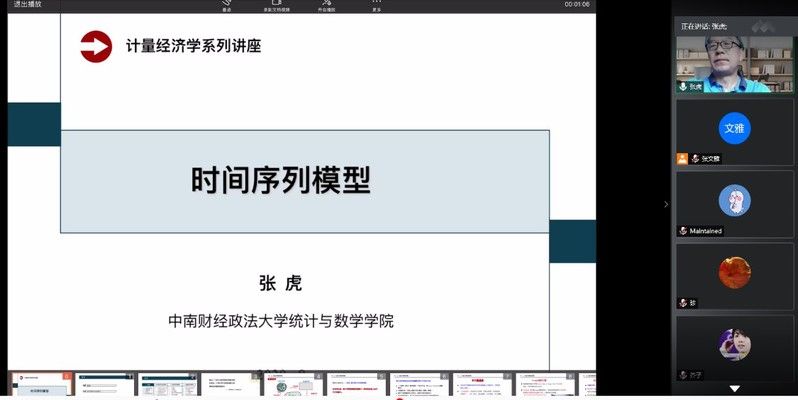Open the seventh slide thumbnail in the filmstrip

(420, 384)
